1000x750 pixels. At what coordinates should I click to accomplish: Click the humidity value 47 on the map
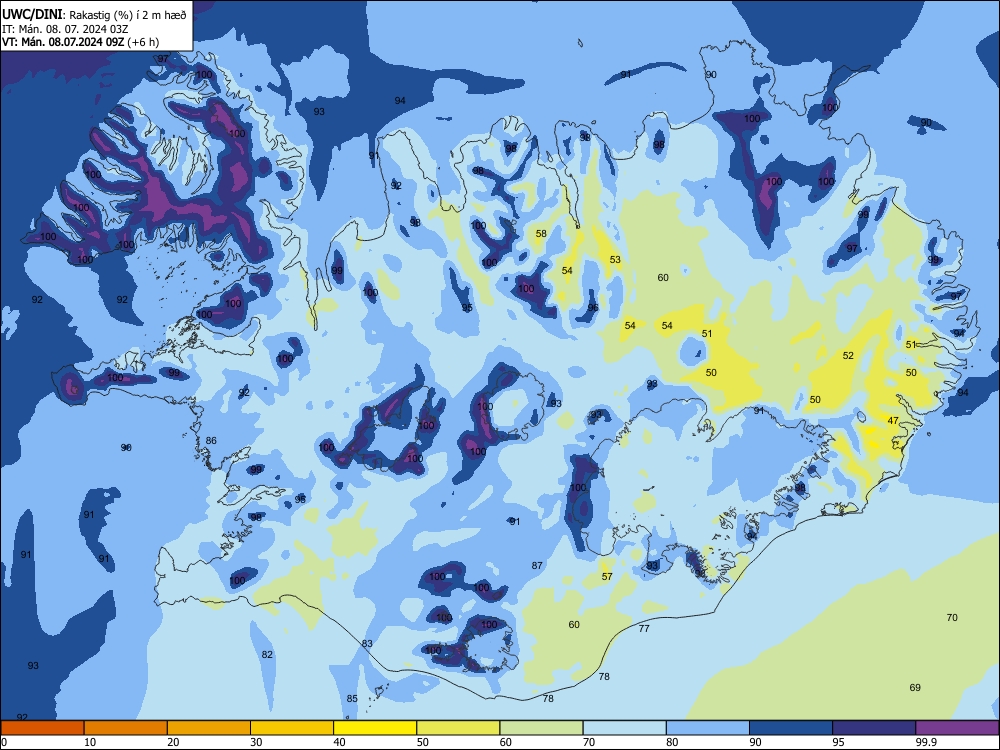pyautogui.click(x=893, y=421)
